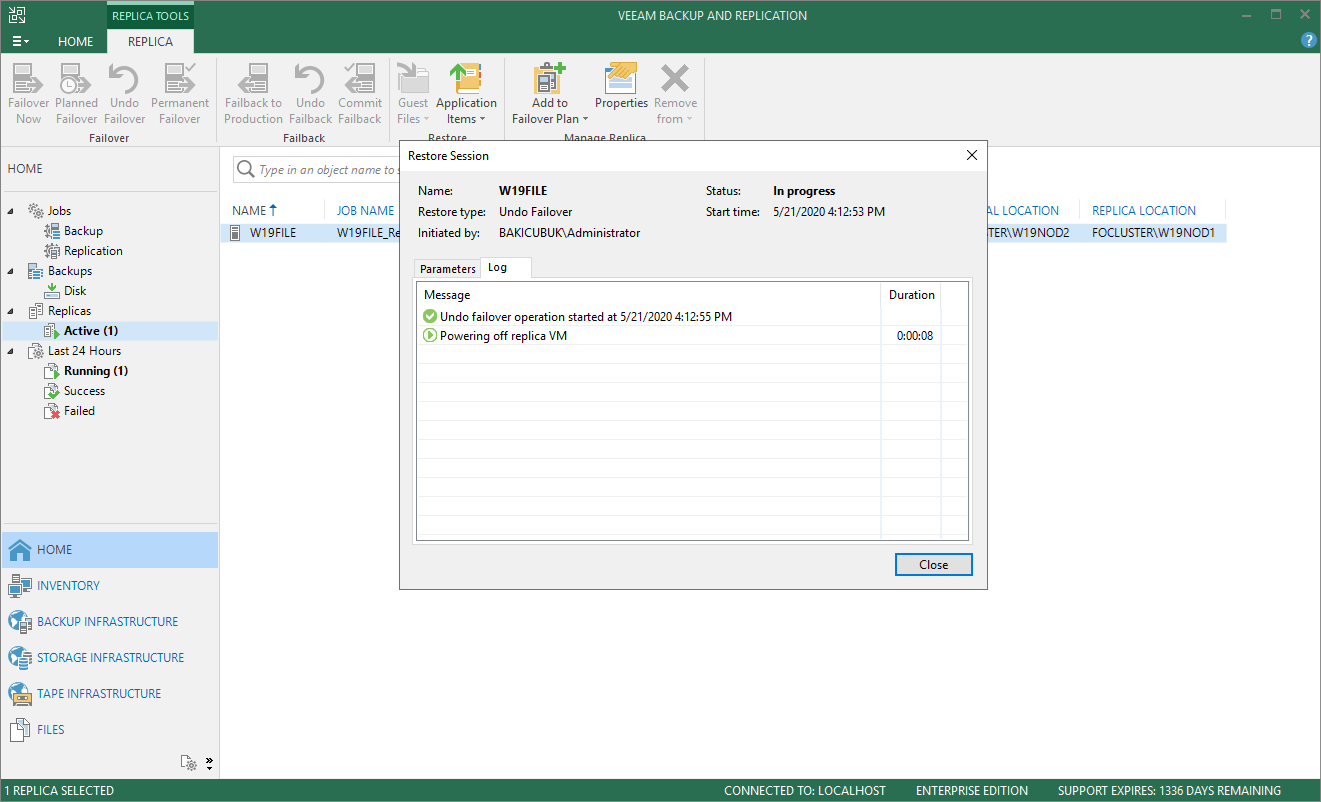Click the navigation pane options chevron
Image resolution: width=1321 pixels, height=802 pixels.
(x=209, y=763)
